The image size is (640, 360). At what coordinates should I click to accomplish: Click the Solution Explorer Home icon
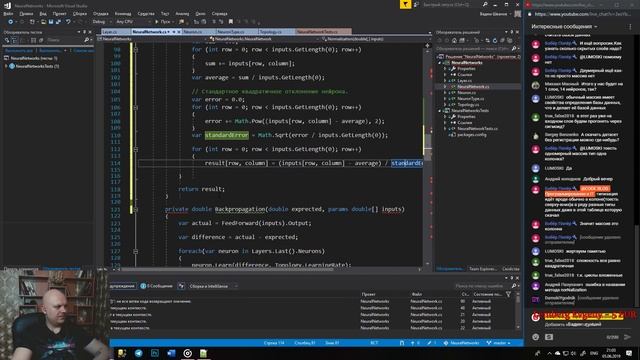click(454, 40)
